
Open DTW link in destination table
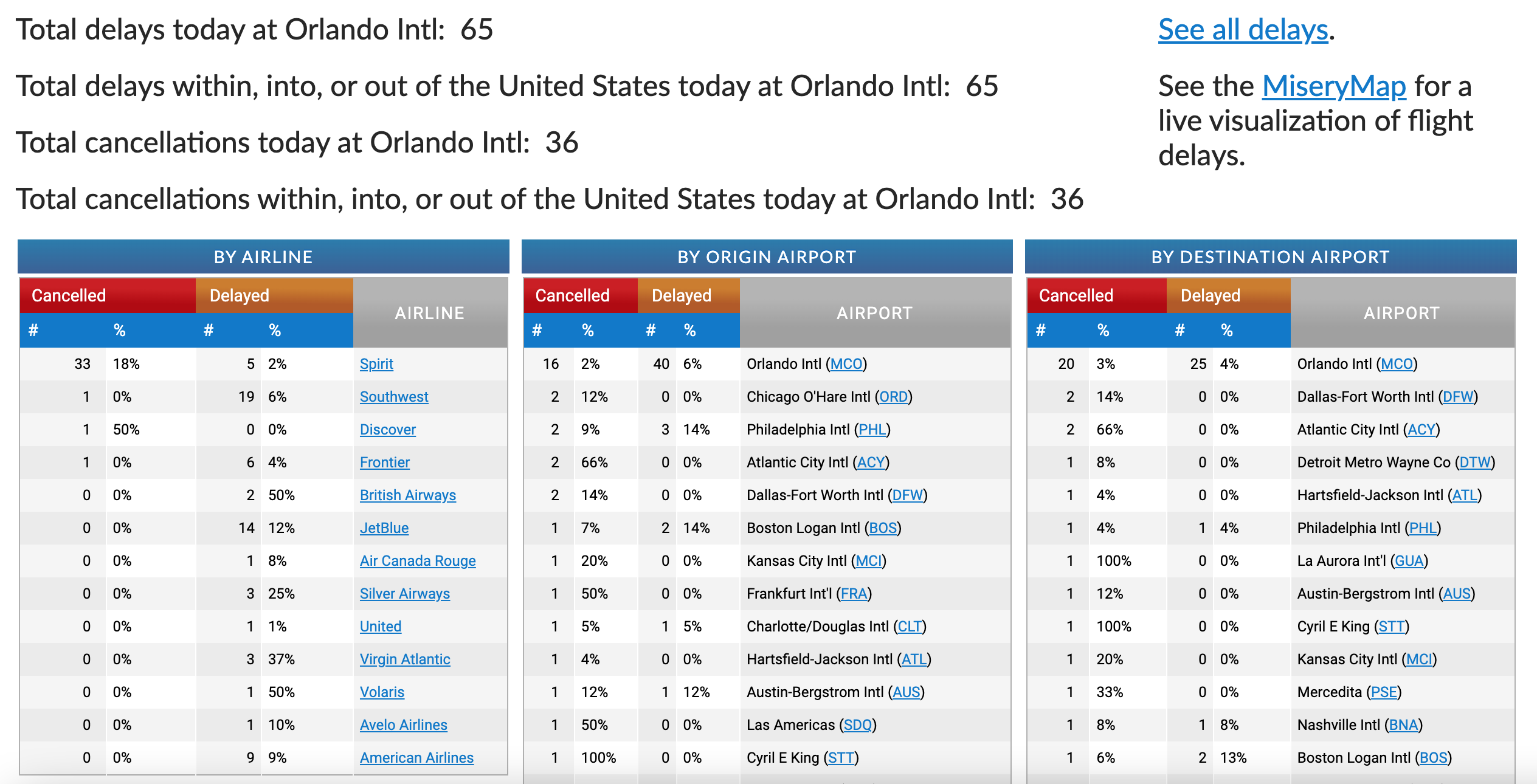click(x=1475, y=462)
